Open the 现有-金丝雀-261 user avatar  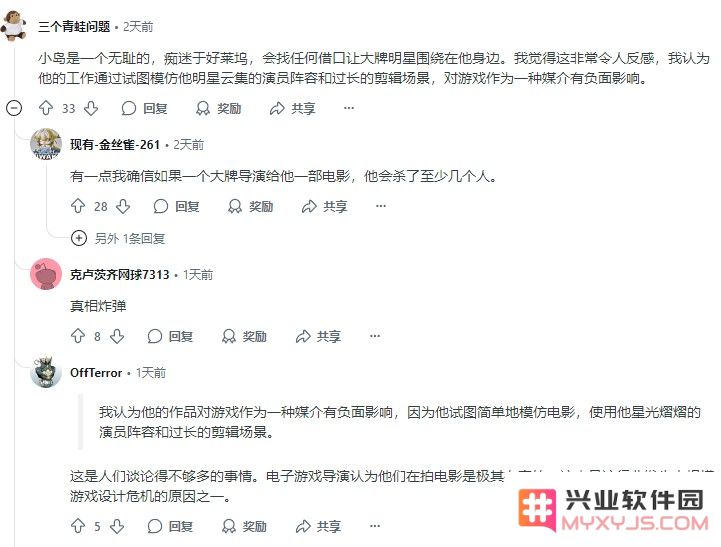[46, 144]
